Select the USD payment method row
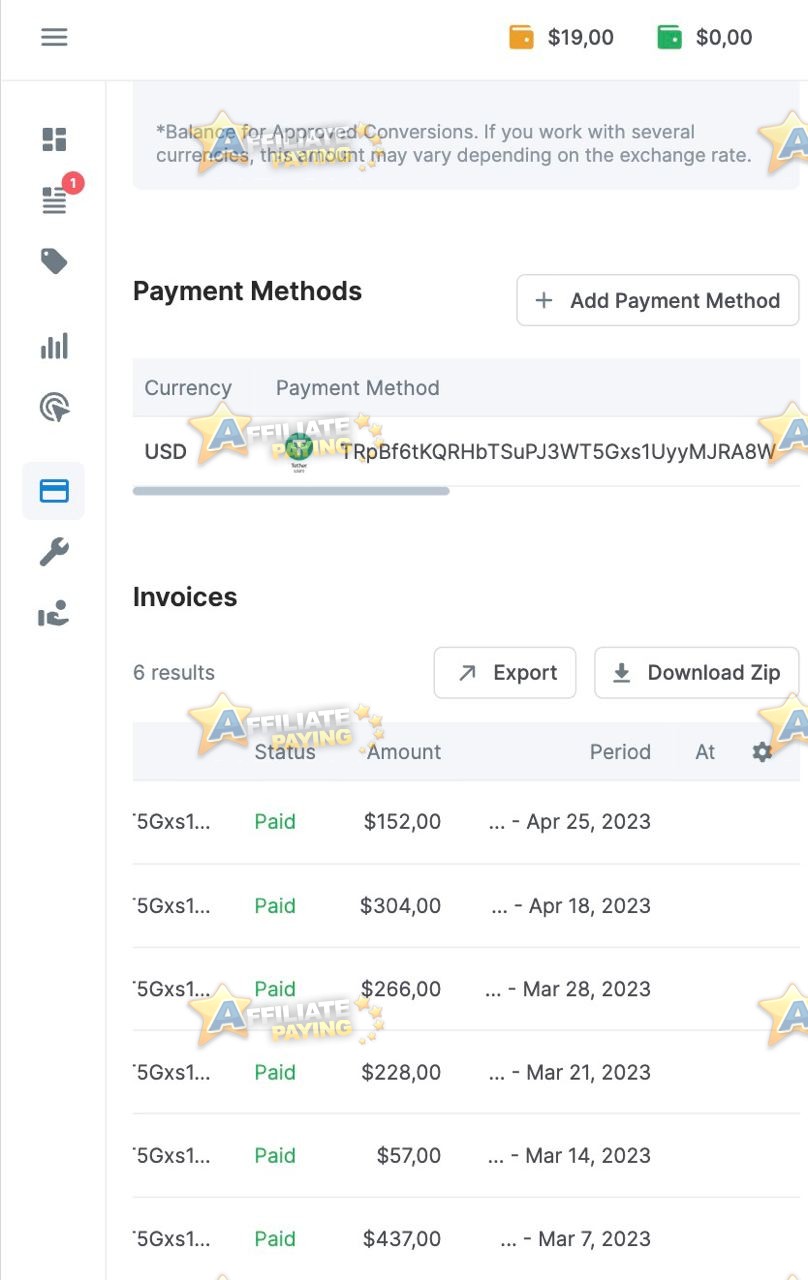This screenshot has width=808, height=1280. coord(165,451)
